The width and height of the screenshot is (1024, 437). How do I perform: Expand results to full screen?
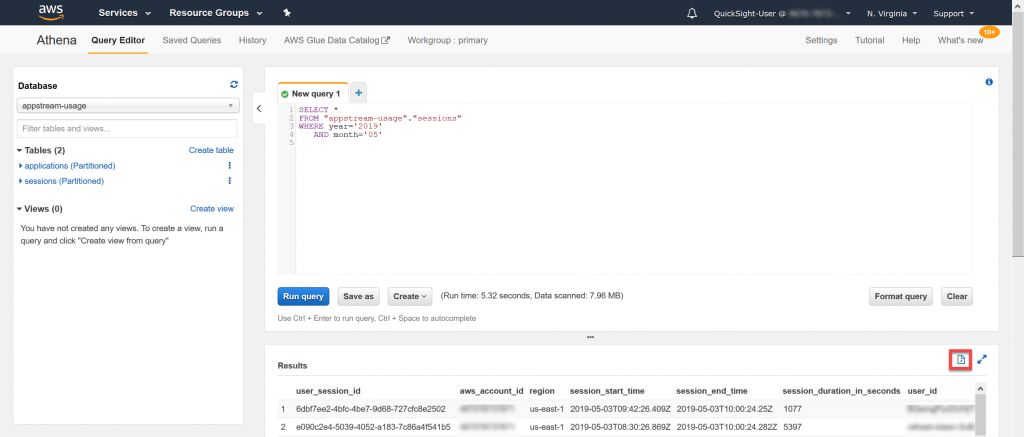[x=982, y=359]
